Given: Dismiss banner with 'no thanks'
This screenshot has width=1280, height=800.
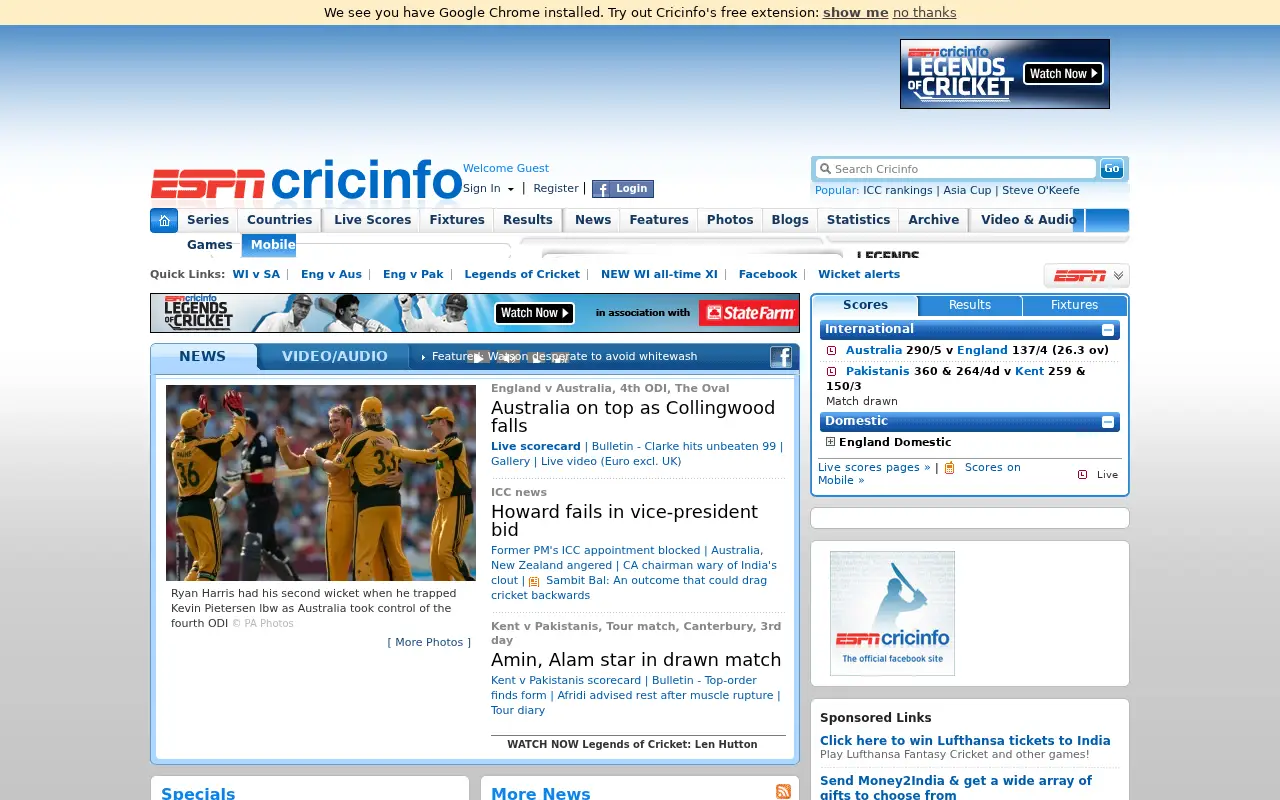Looking at the screenshot, I should click(924, 12).
